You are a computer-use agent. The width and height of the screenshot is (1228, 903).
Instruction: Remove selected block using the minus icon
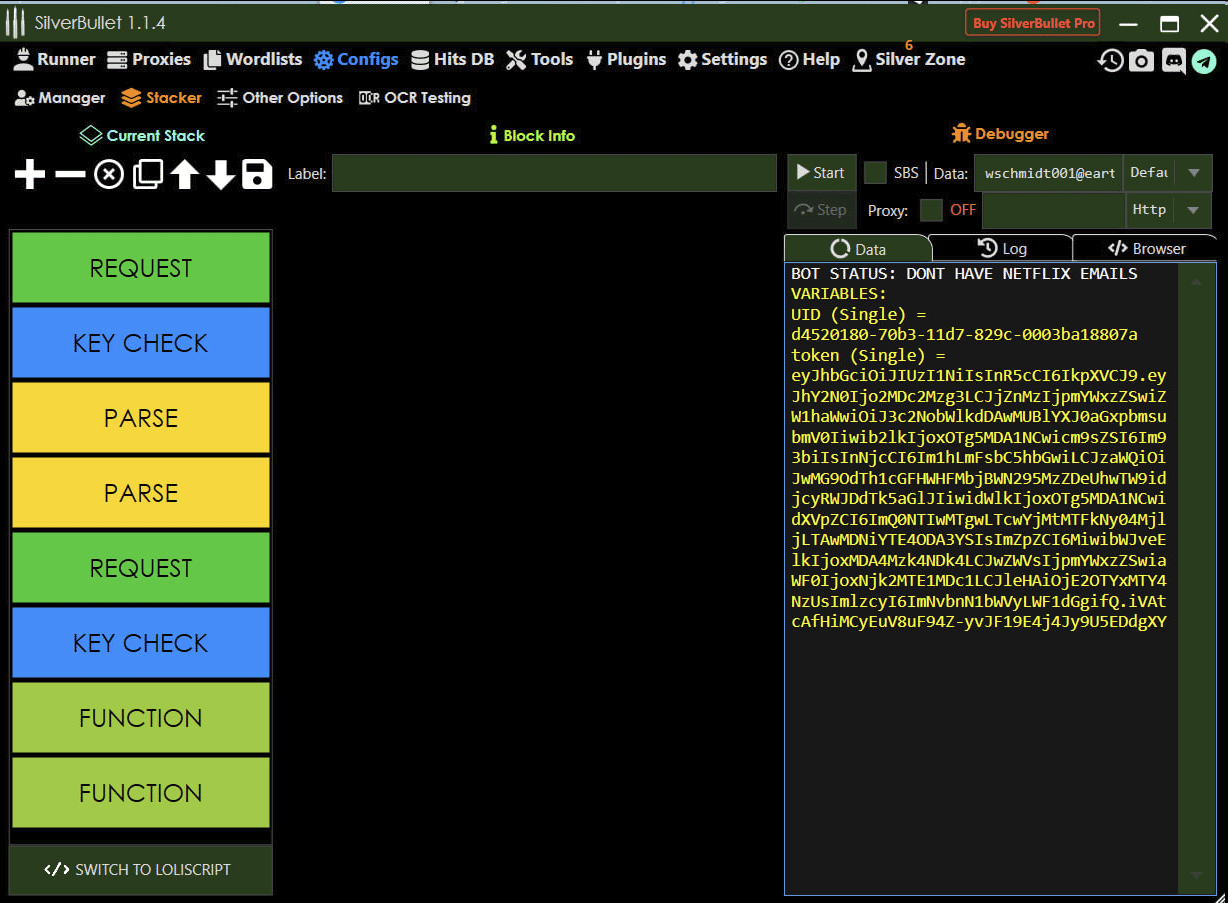[x=70, y=175]
